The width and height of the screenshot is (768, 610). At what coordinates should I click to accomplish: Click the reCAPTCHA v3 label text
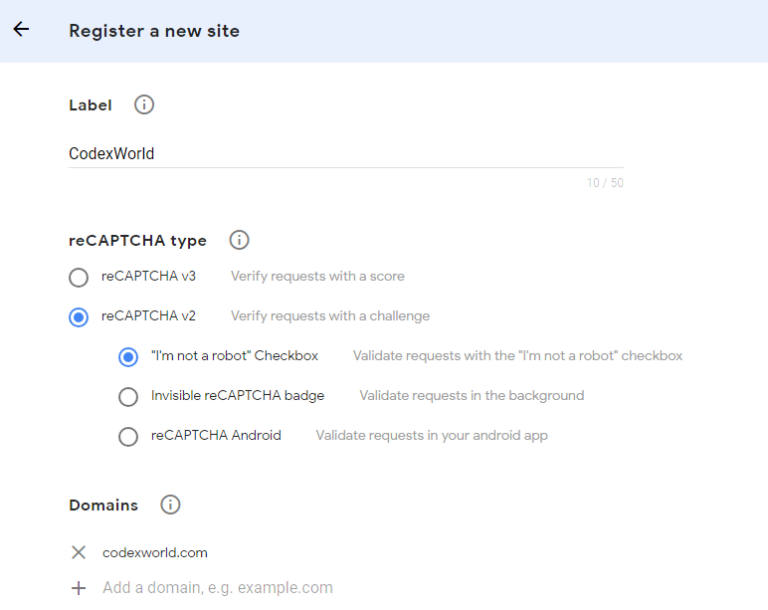coord(148,276)
